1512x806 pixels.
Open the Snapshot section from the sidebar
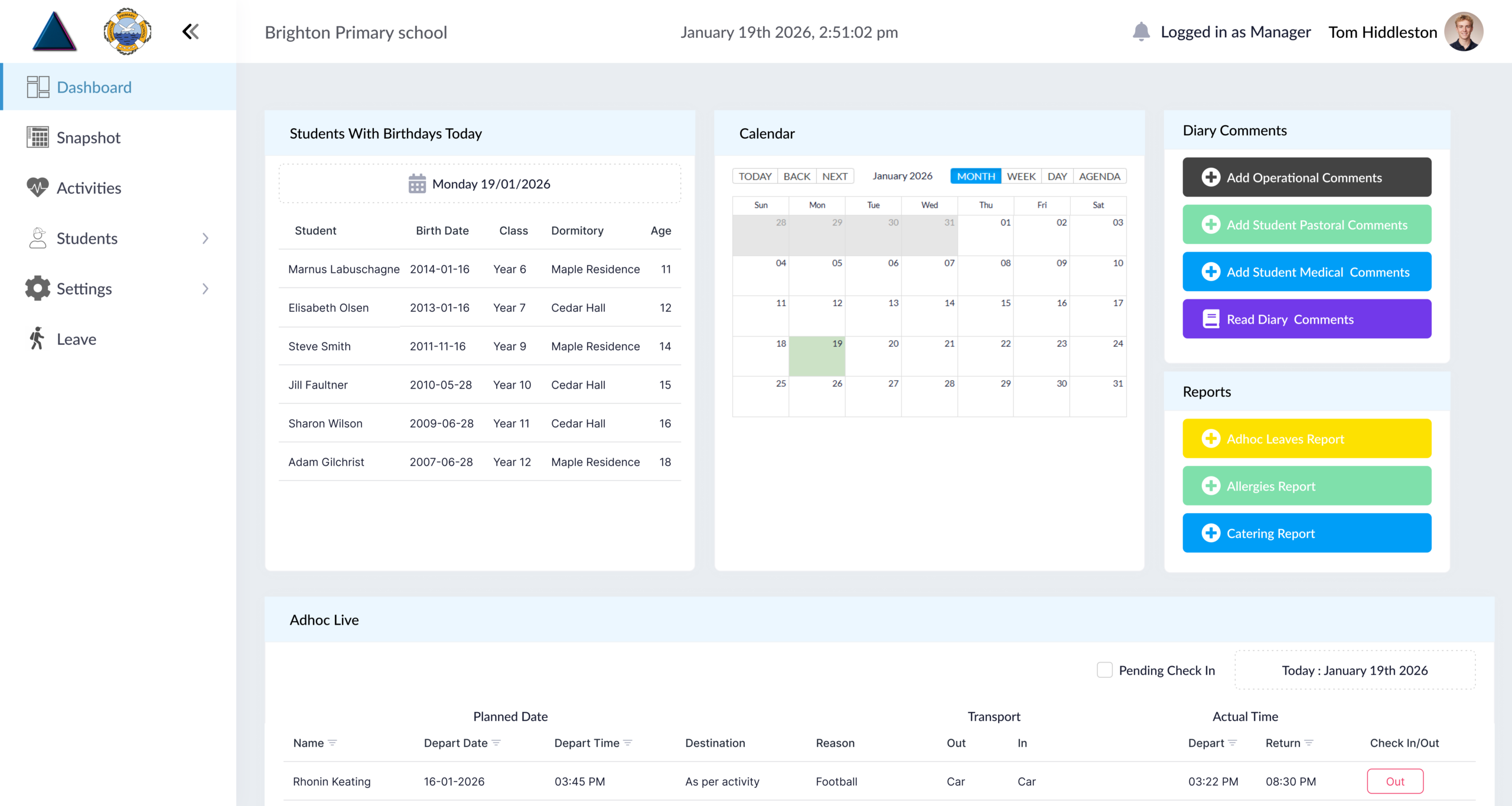pos(90,137)
